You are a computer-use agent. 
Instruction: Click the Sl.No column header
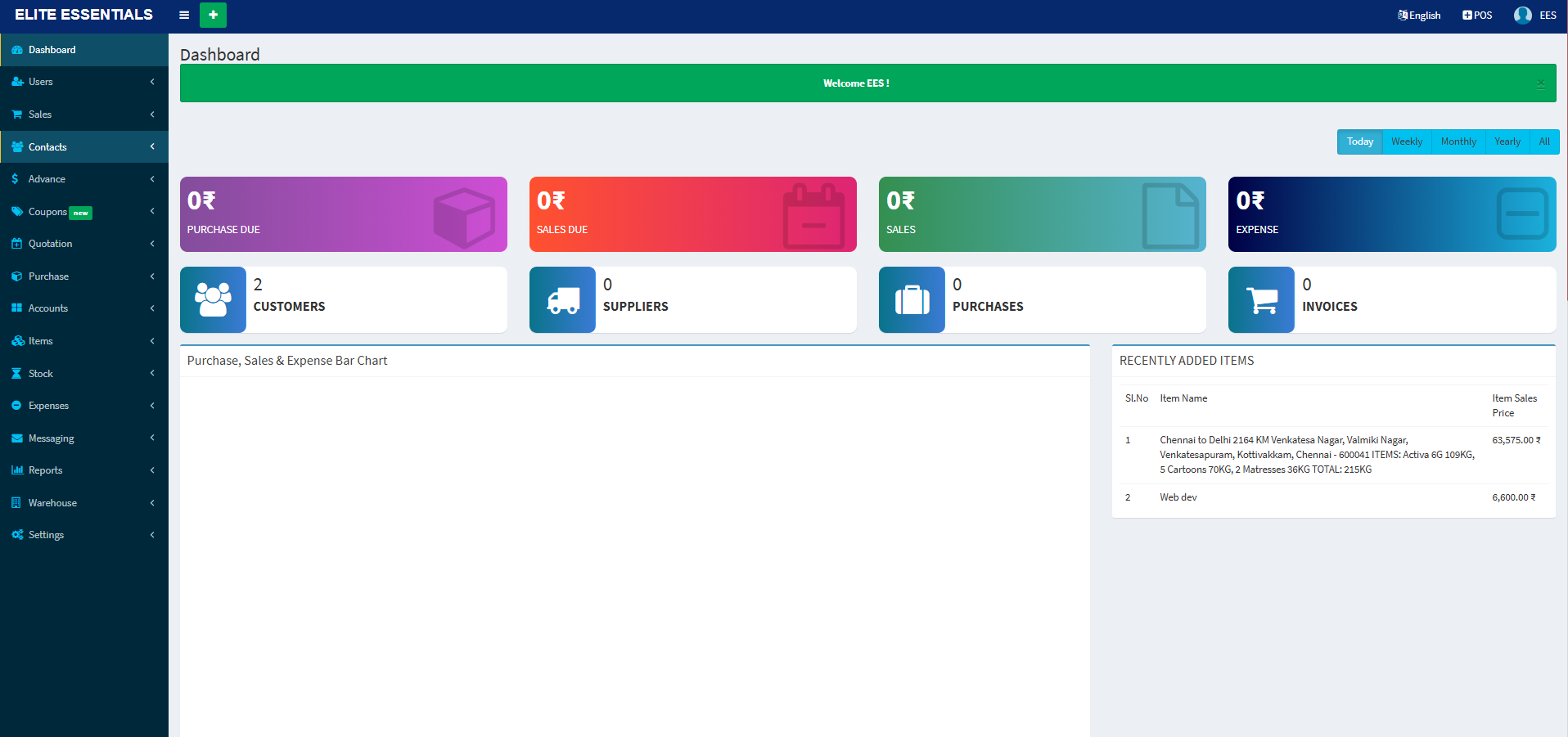[x=1137, y=398]
